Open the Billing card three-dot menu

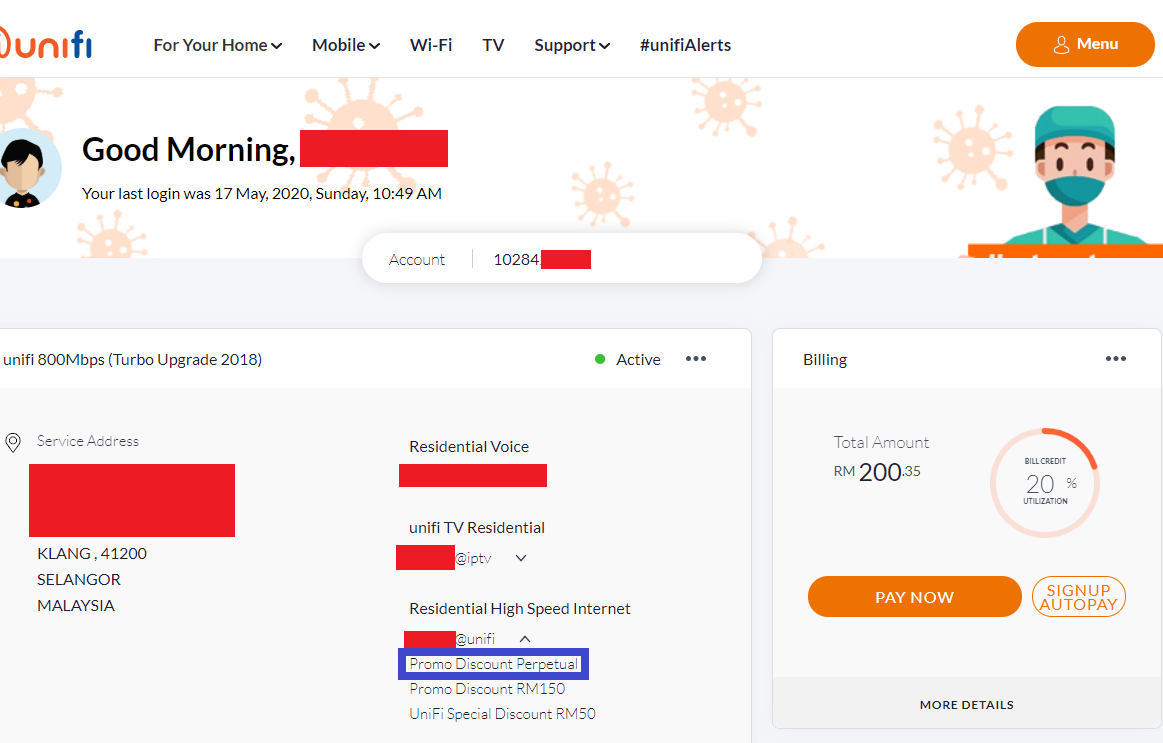point(1116,359)
